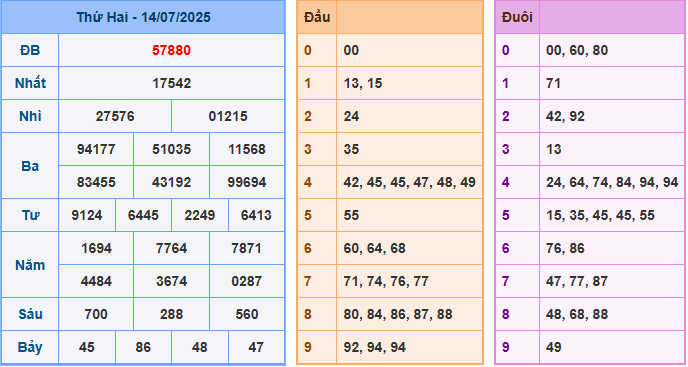Viewport: 688px width, 367px height.
Task: Select Ba prize number 83455
Action: [96, 182]
